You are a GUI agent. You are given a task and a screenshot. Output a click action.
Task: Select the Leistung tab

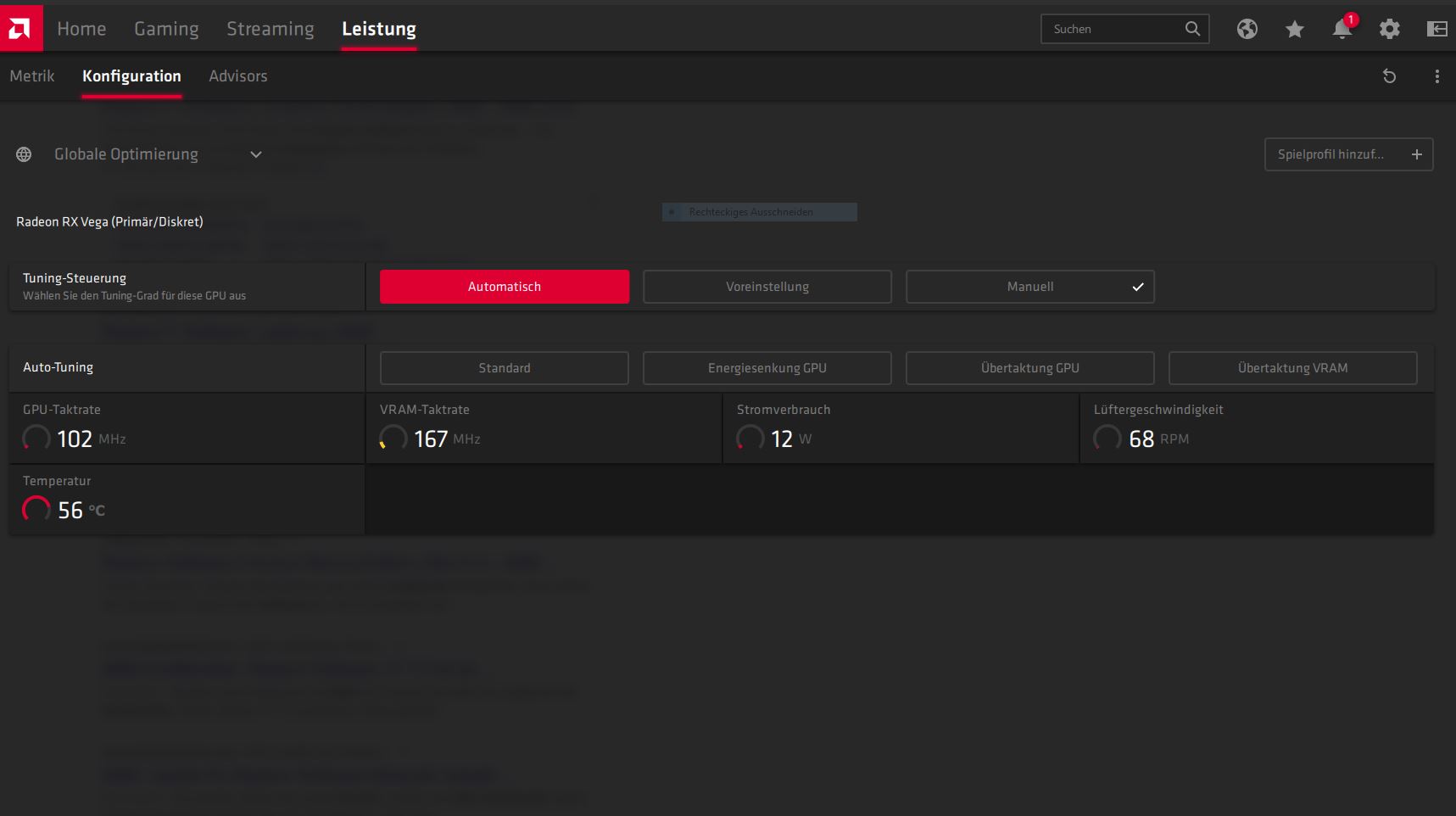tap(379, 29)
